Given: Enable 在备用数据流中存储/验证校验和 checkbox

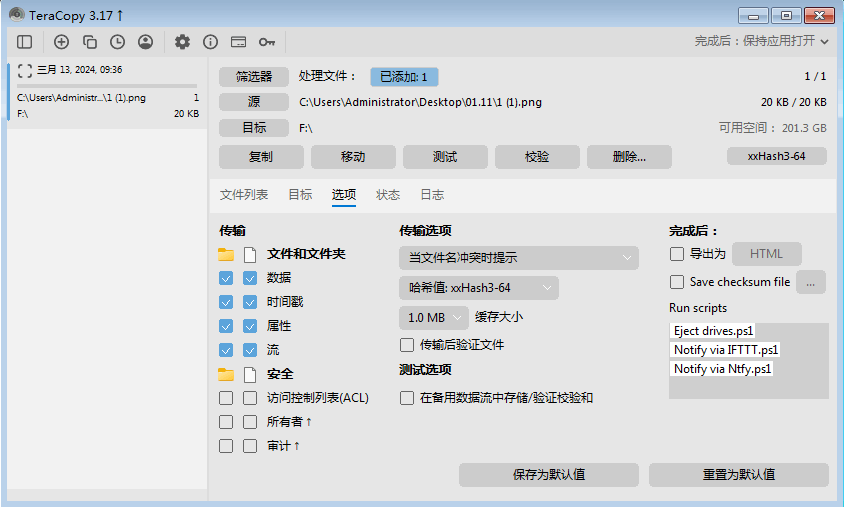Looking at the screenshot, I should click(407, 398).
